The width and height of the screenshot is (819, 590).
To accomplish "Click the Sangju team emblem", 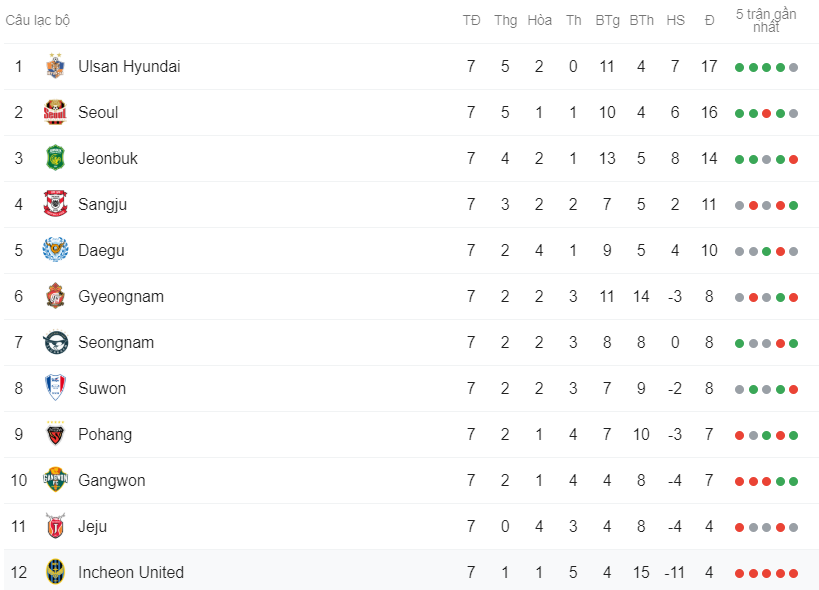I will [x=55, y=205].
